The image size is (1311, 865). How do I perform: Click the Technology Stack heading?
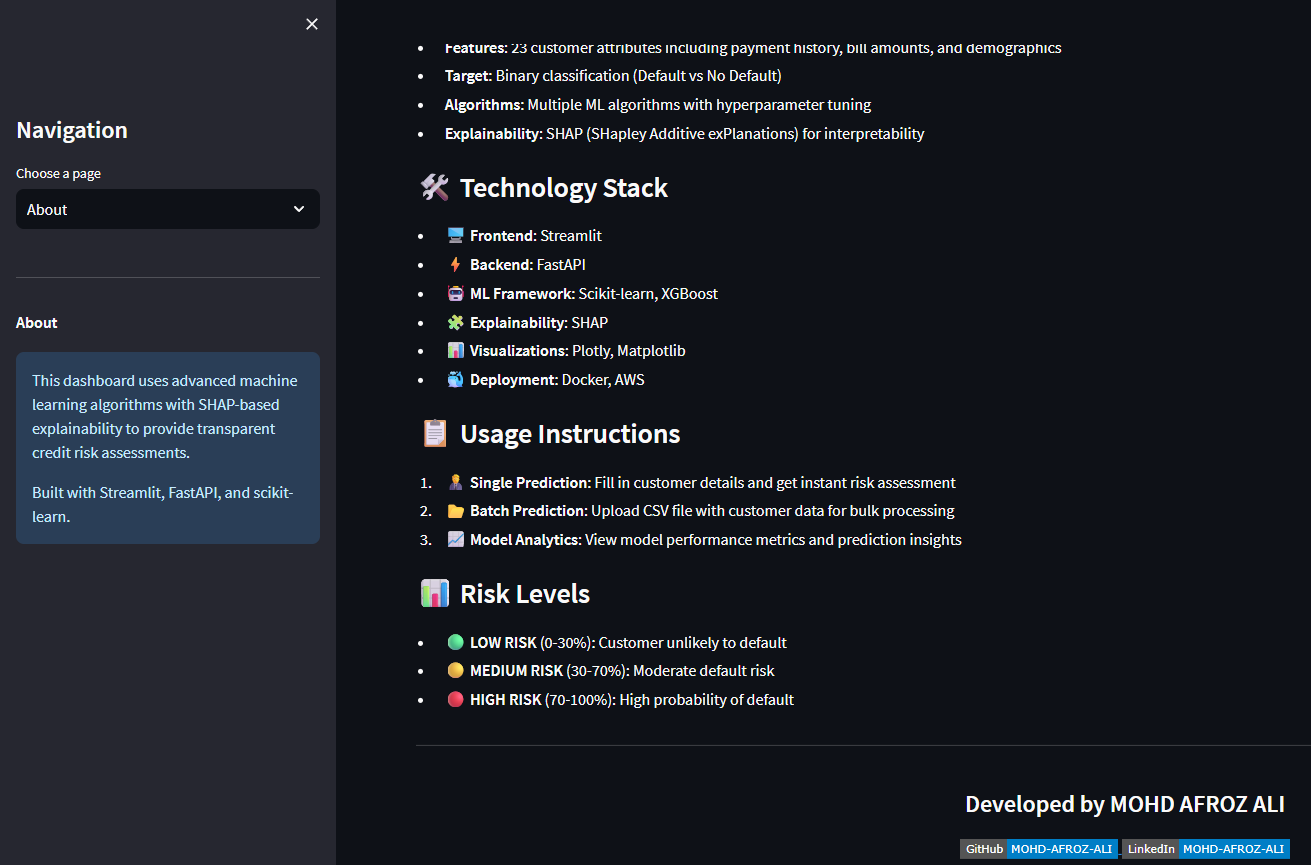tap(563, 188)
